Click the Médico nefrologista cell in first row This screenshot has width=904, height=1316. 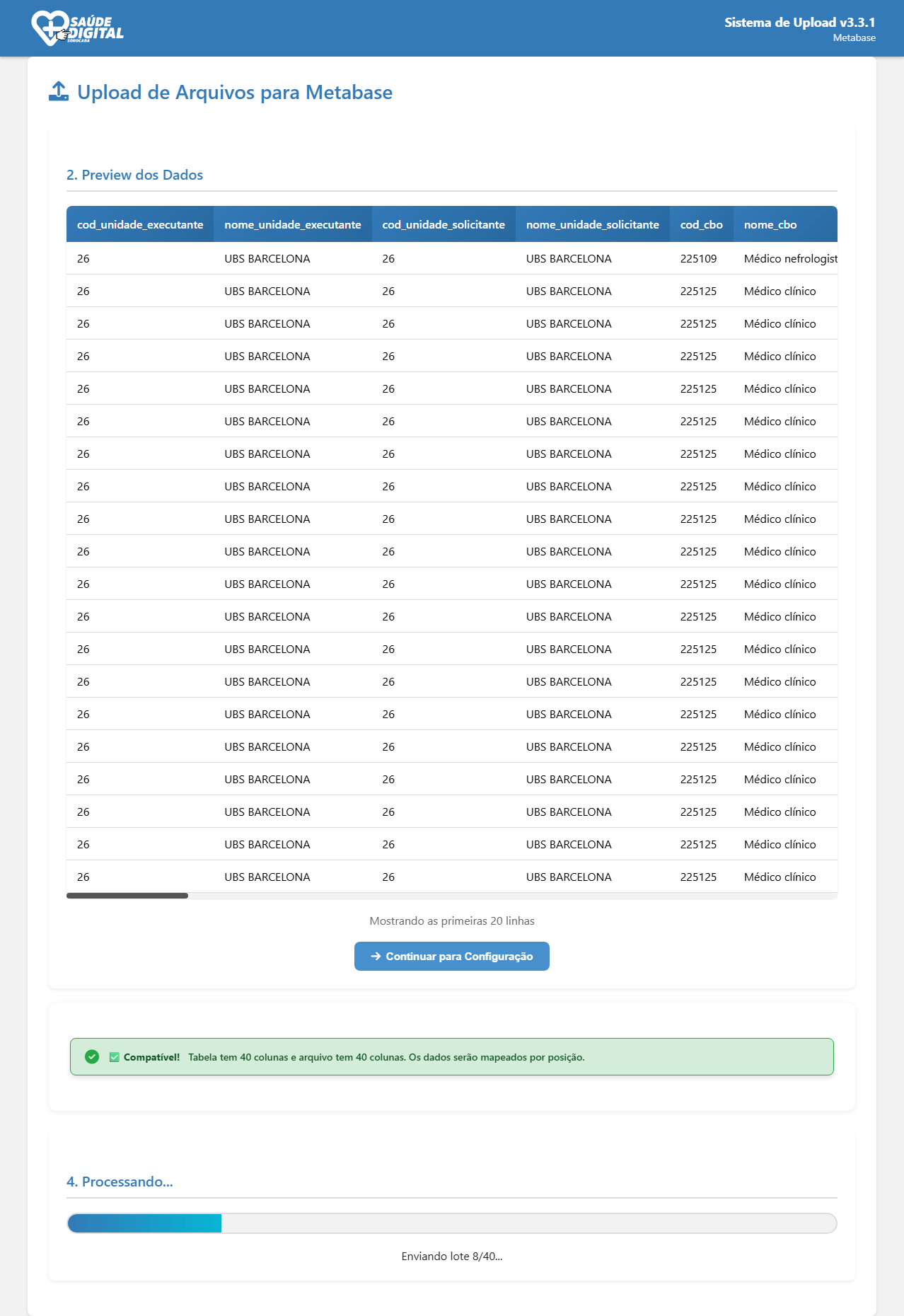click(789, 259)
